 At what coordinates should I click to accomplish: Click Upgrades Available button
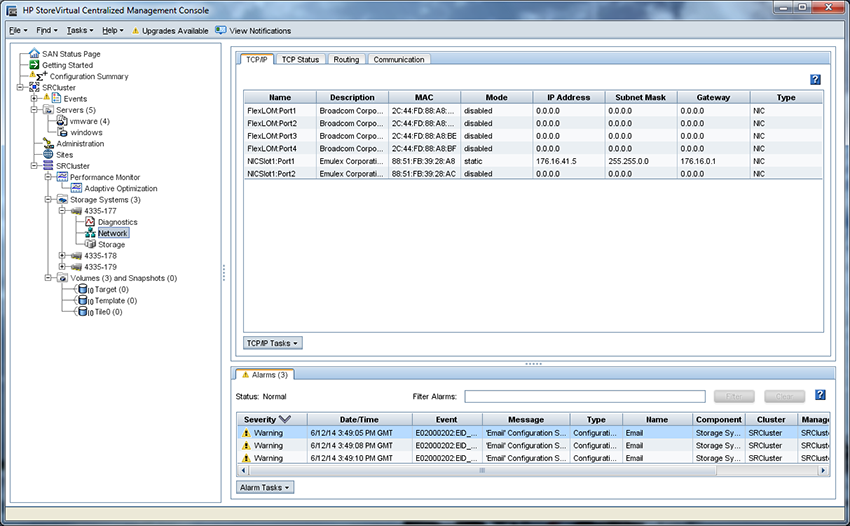[170, 30]
